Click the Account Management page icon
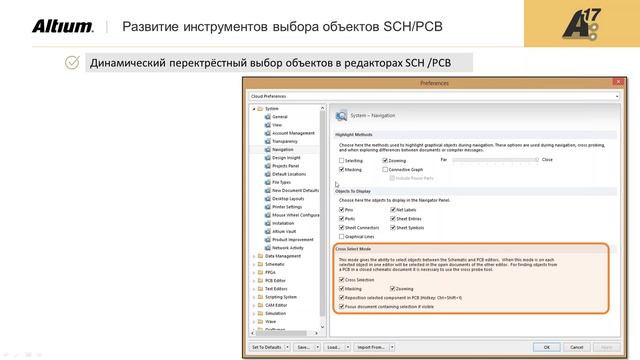This screenshot has width=640, height=360. click(268, 133)
